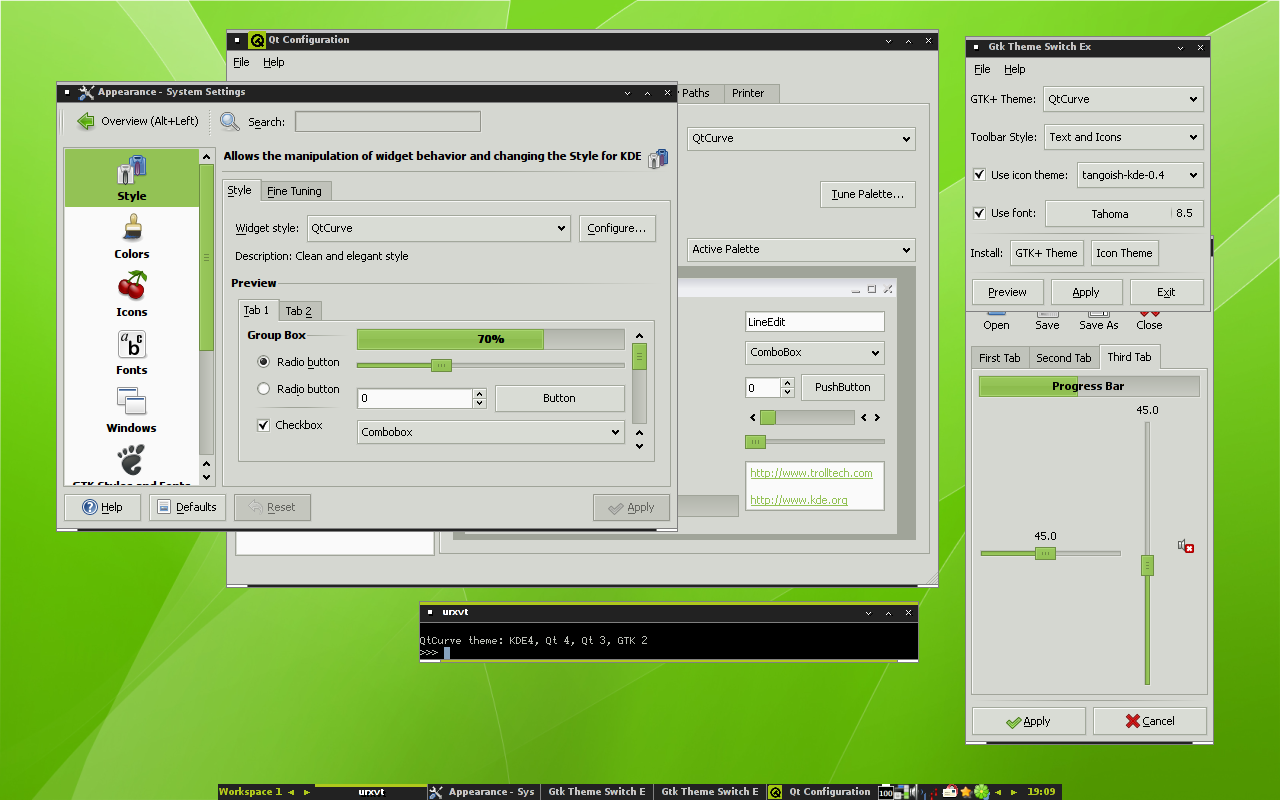
Task: Click the Search input field in System Settings
Action: (388, 122)
